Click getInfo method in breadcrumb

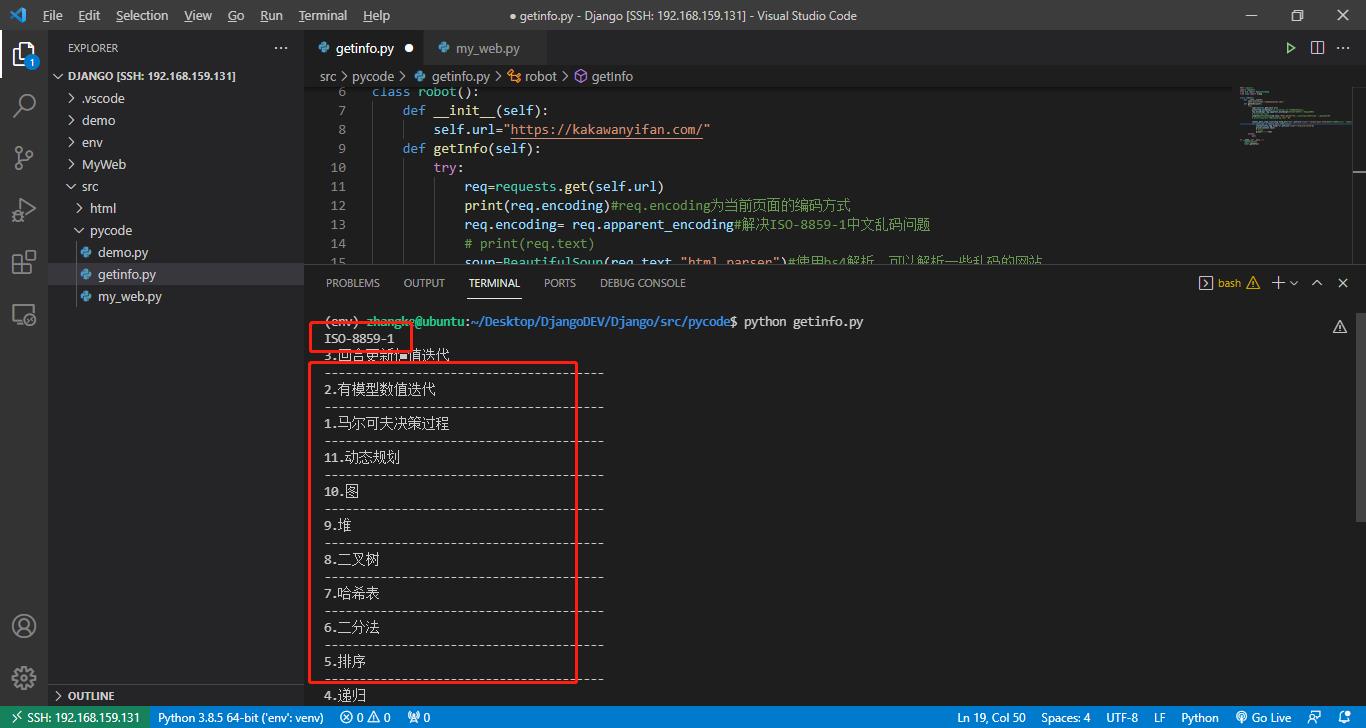coord(604,76)
